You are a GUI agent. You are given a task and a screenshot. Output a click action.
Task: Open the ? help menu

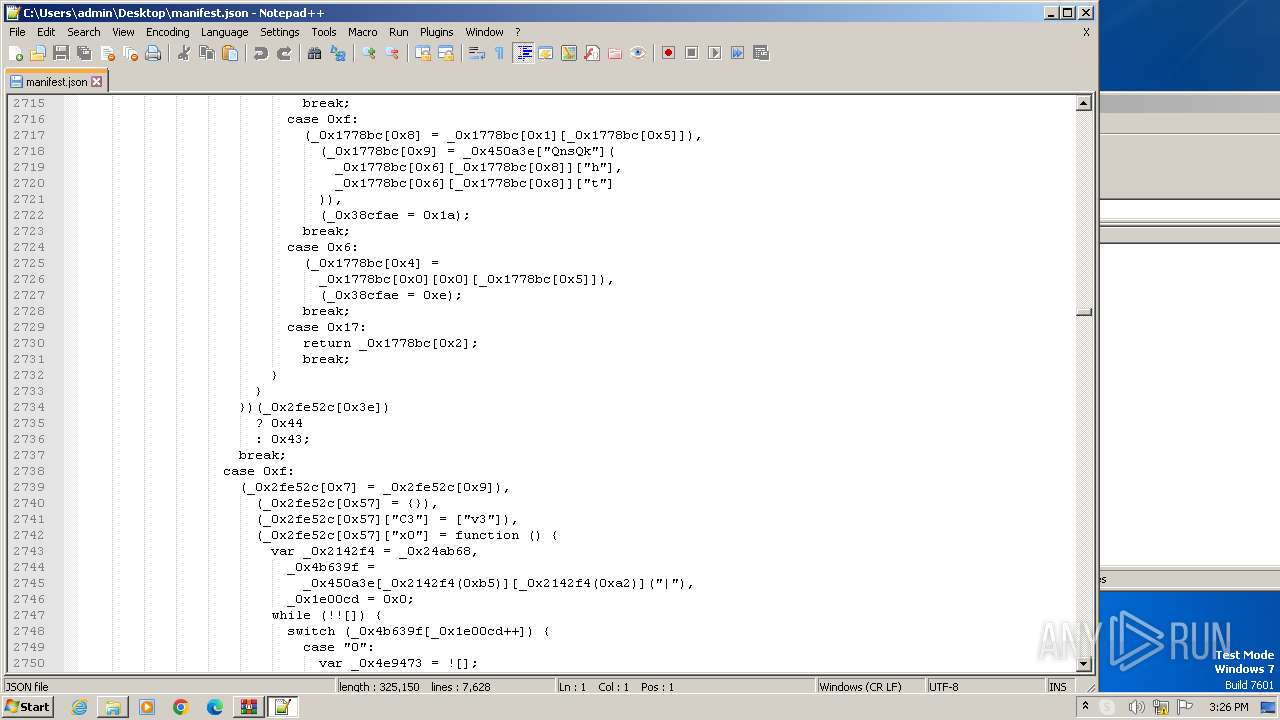pyautogui.click(x=517, y=32)
